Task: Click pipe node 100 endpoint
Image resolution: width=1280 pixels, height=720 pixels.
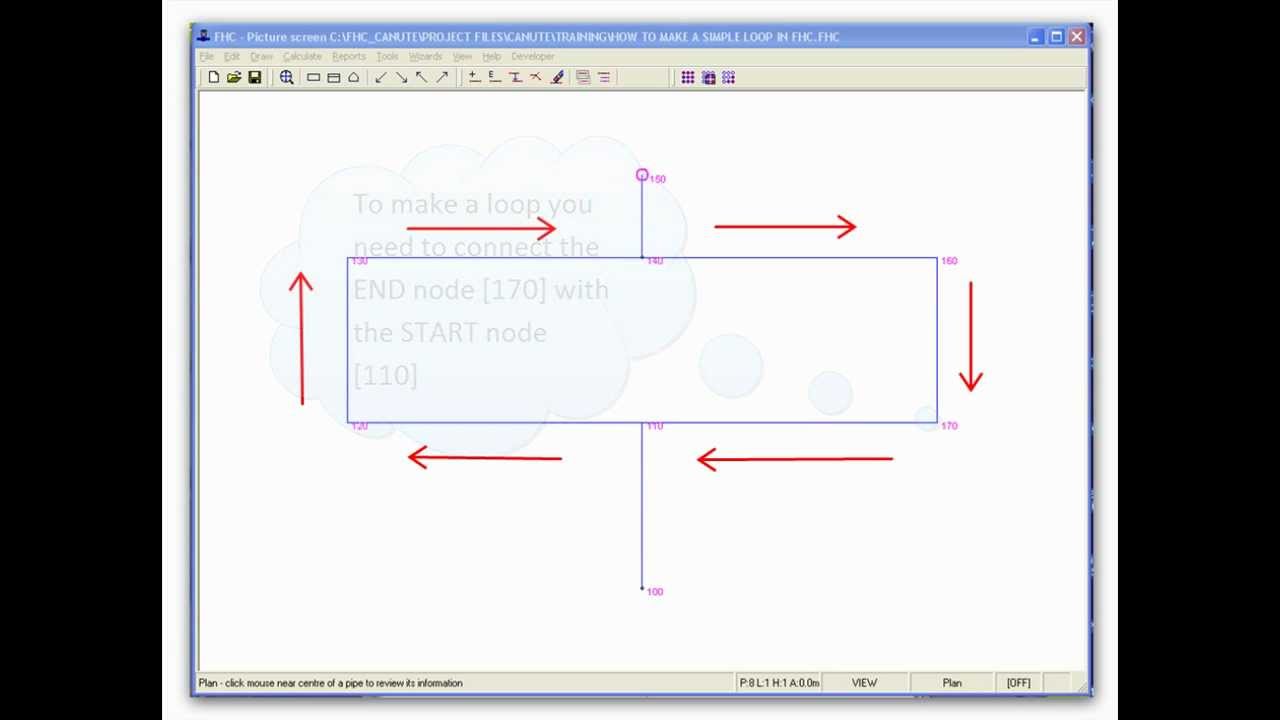Action: pos(642,589)
